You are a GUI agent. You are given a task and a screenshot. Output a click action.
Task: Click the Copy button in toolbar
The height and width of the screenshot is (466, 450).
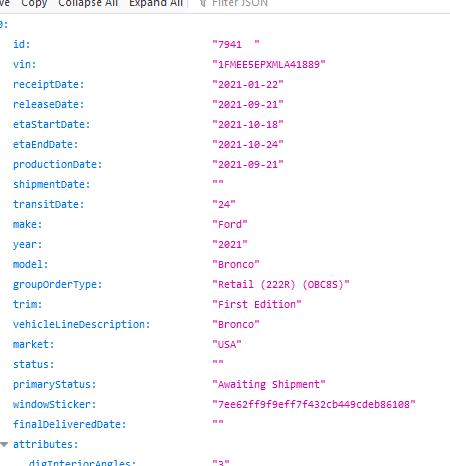[x=34, y=3]
